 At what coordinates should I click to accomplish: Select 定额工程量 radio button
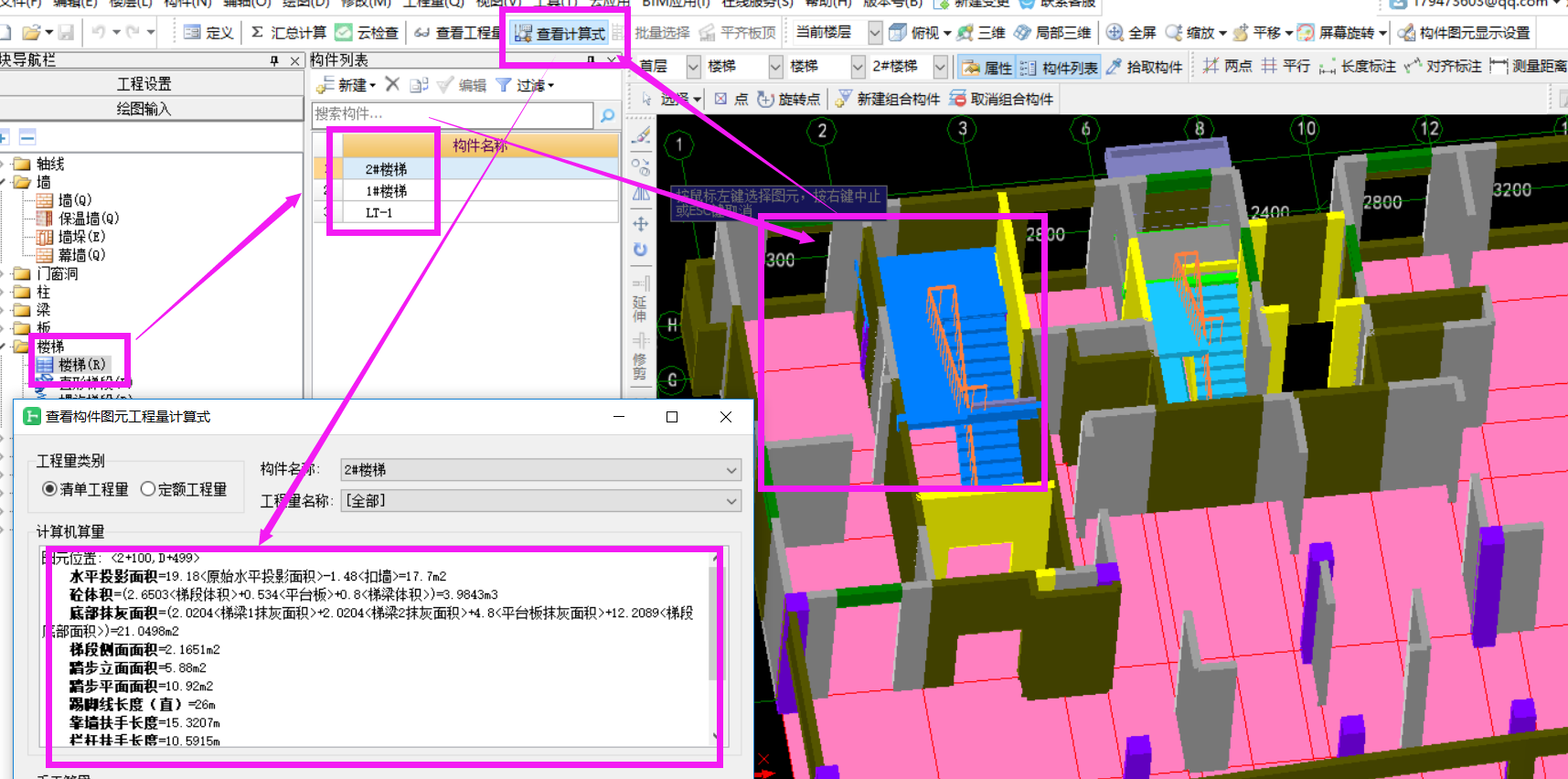pos(184,489)
